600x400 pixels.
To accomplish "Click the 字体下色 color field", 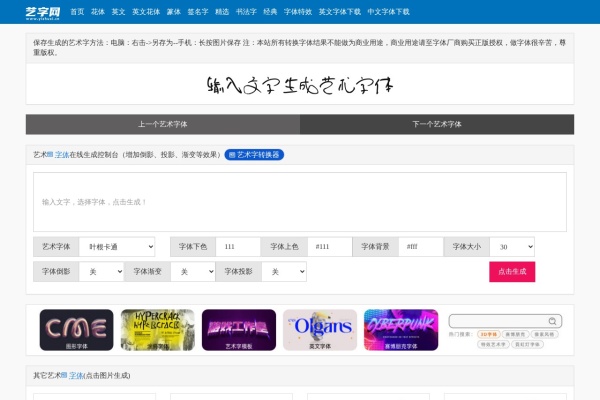I will point(238,247).
